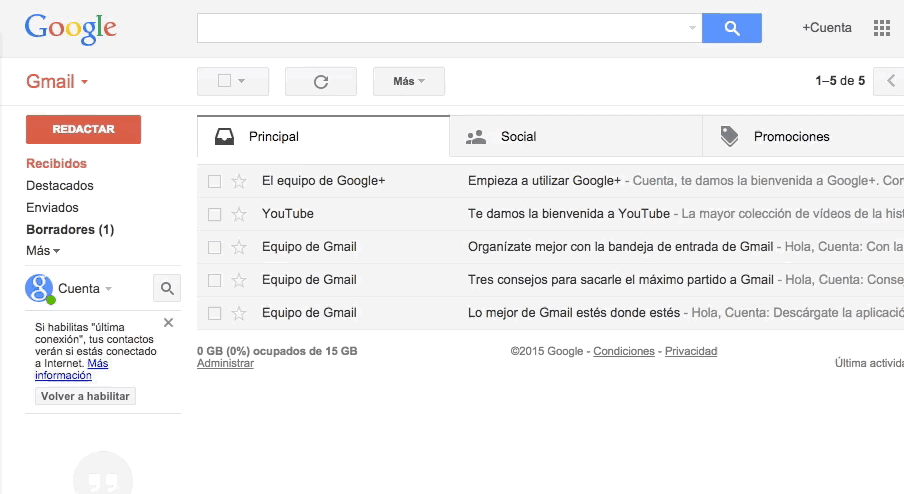Check the Lo mejor de Gmail email checkbox
The height and width of the screenshot is (494, 904).
point(214,314)
